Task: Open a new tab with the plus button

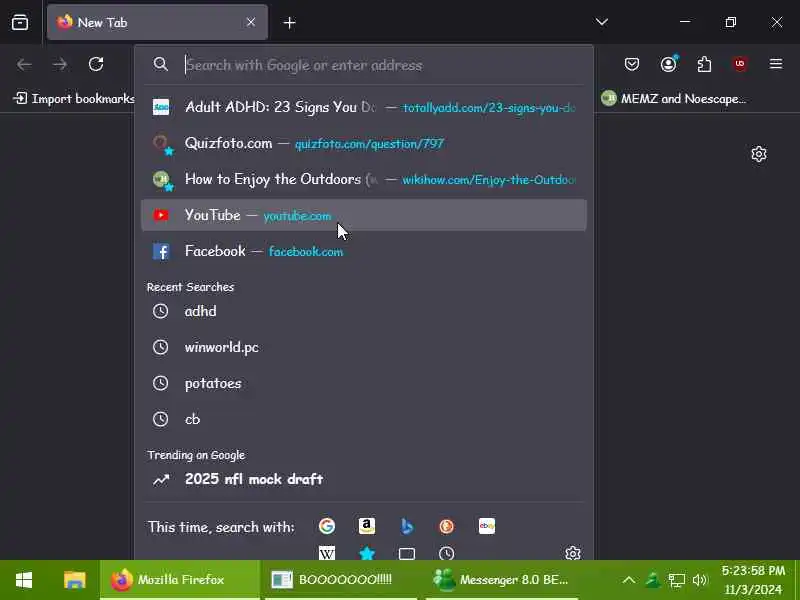Action: point(289,22)
